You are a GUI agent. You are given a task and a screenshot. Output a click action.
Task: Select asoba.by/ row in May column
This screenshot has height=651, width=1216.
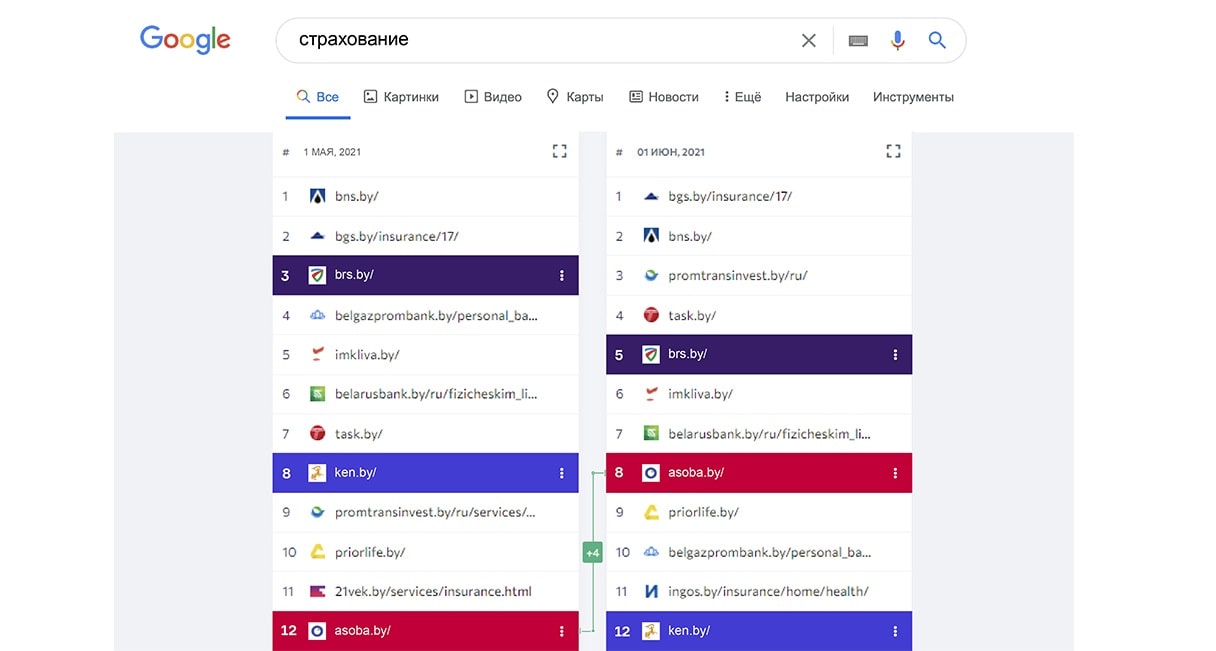click(426, 631)
